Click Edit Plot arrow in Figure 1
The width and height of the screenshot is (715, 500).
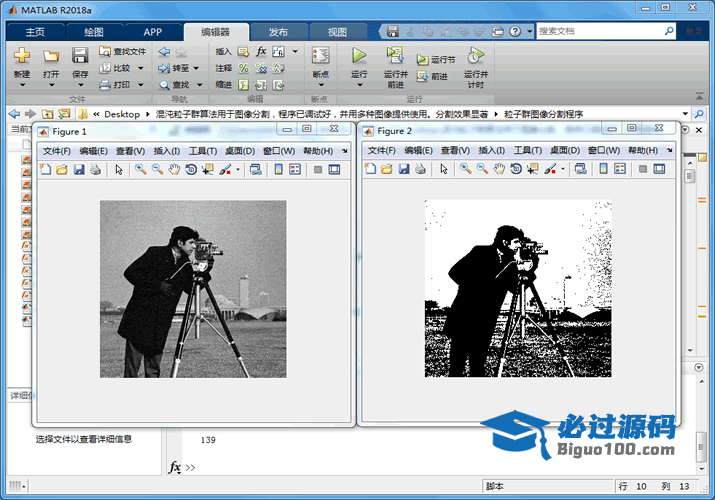pos(119,170)
